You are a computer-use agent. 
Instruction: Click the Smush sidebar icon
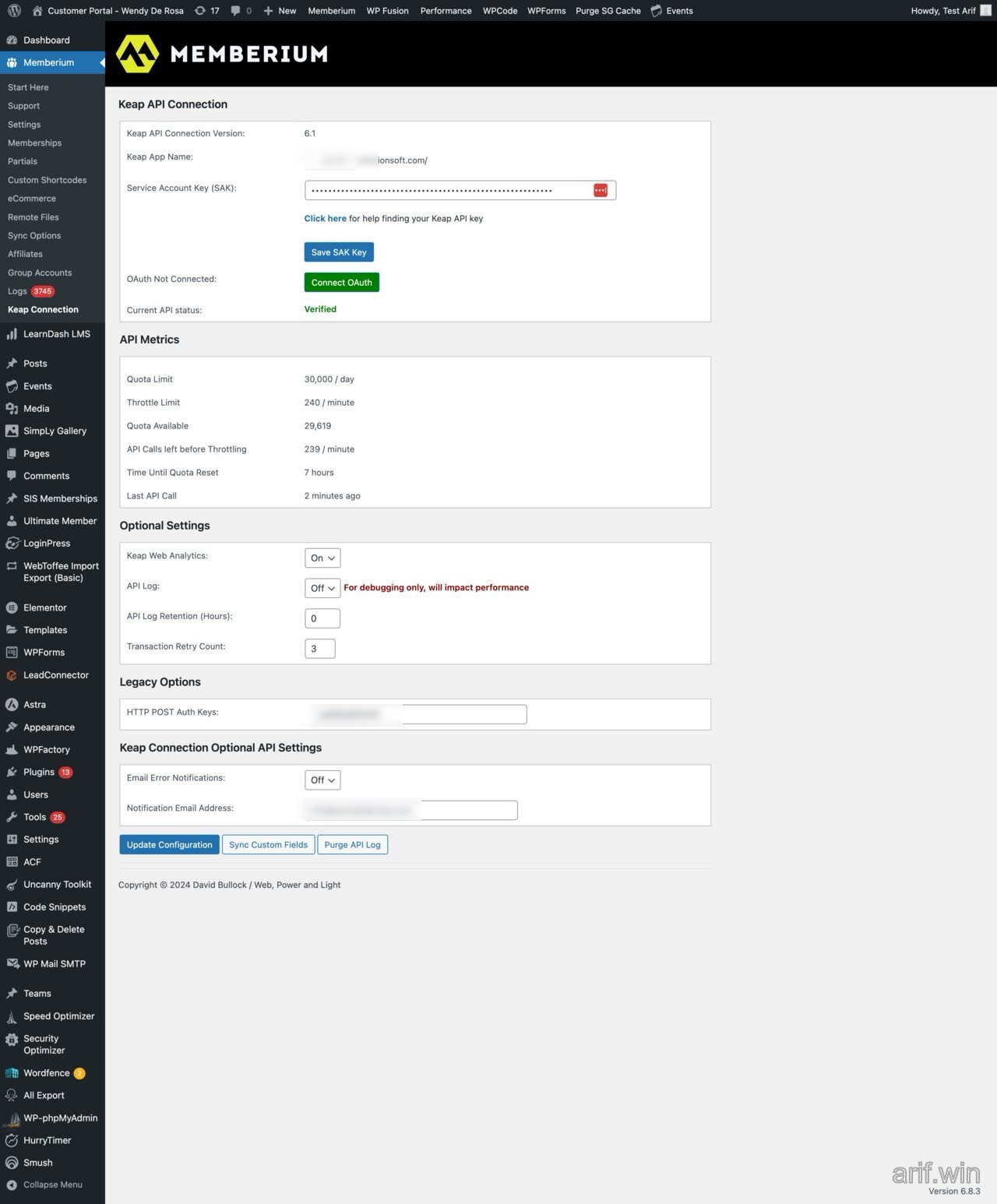(x=12, y=1162)
